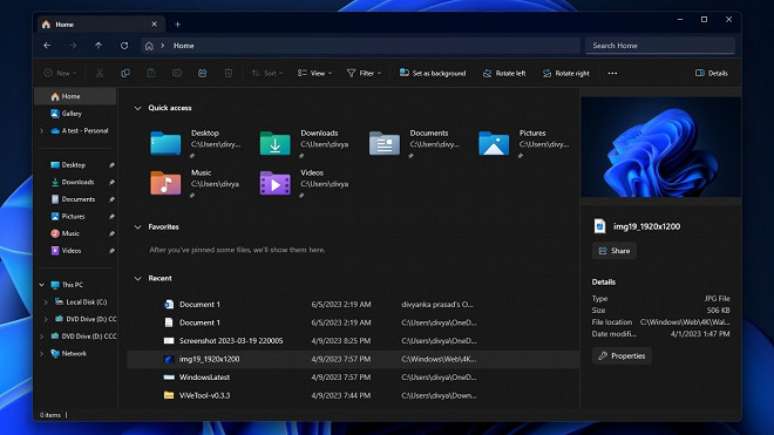Collapse the Quick access section
774x435 pixels.
(x=138, y=108)
